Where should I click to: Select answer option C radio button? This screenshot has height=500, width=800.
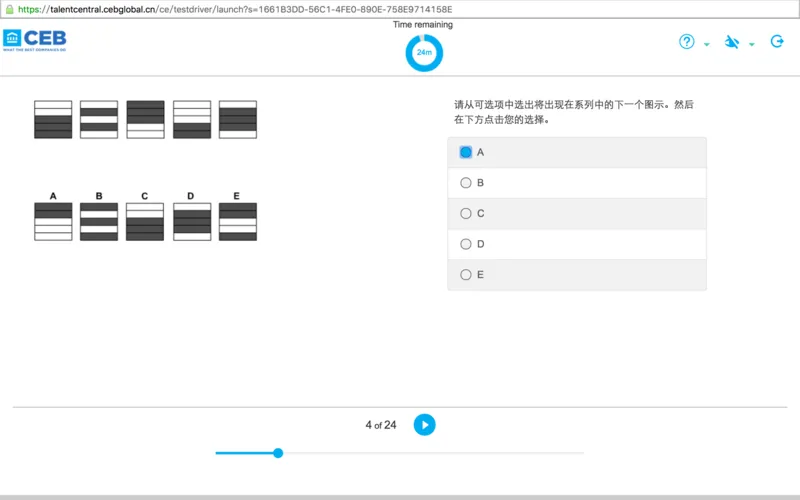[466, 213]
